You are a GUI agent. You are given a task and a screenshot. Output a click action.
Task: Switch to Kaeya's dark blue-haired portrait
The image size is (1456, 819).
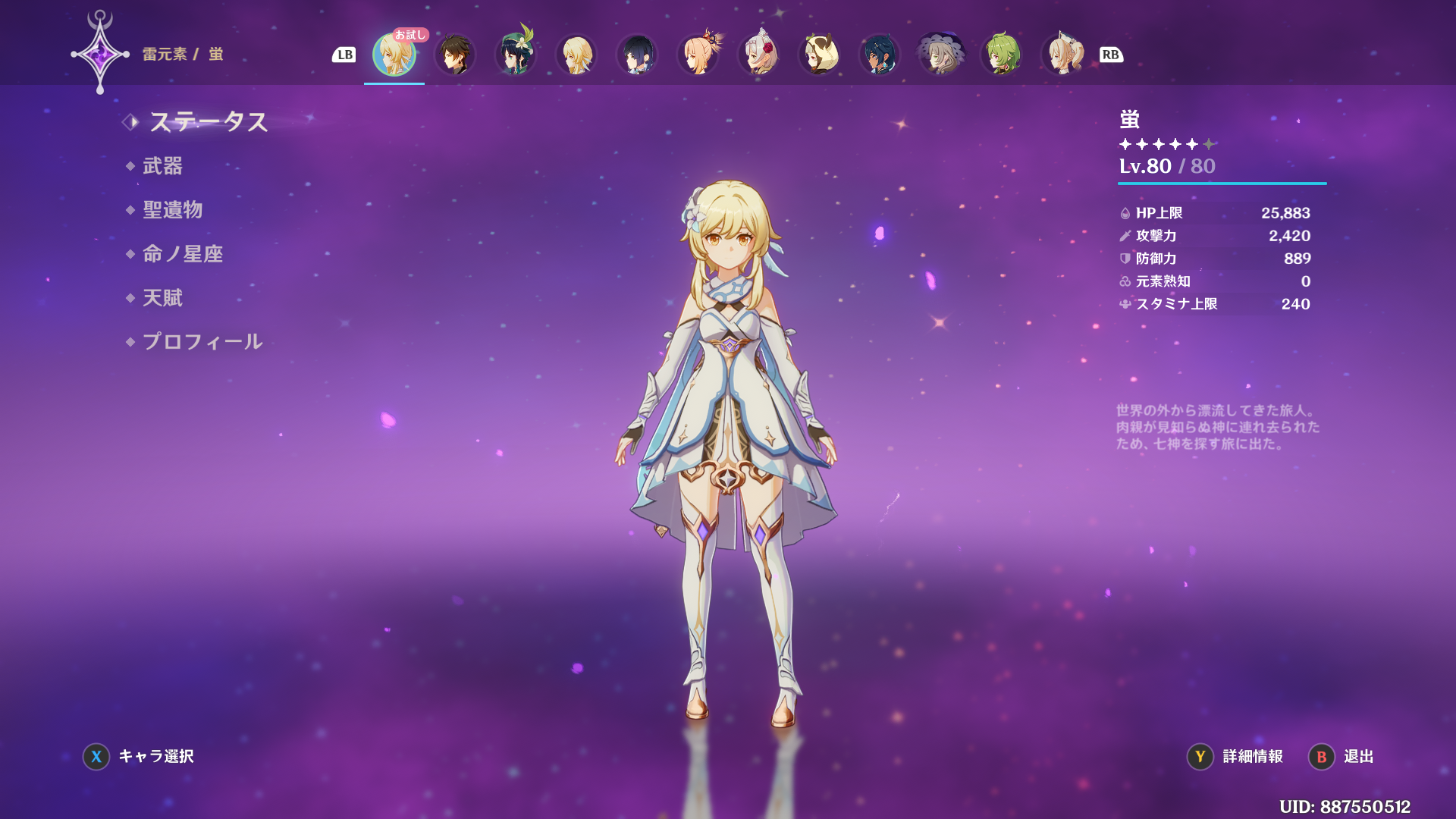coord(880,55)
